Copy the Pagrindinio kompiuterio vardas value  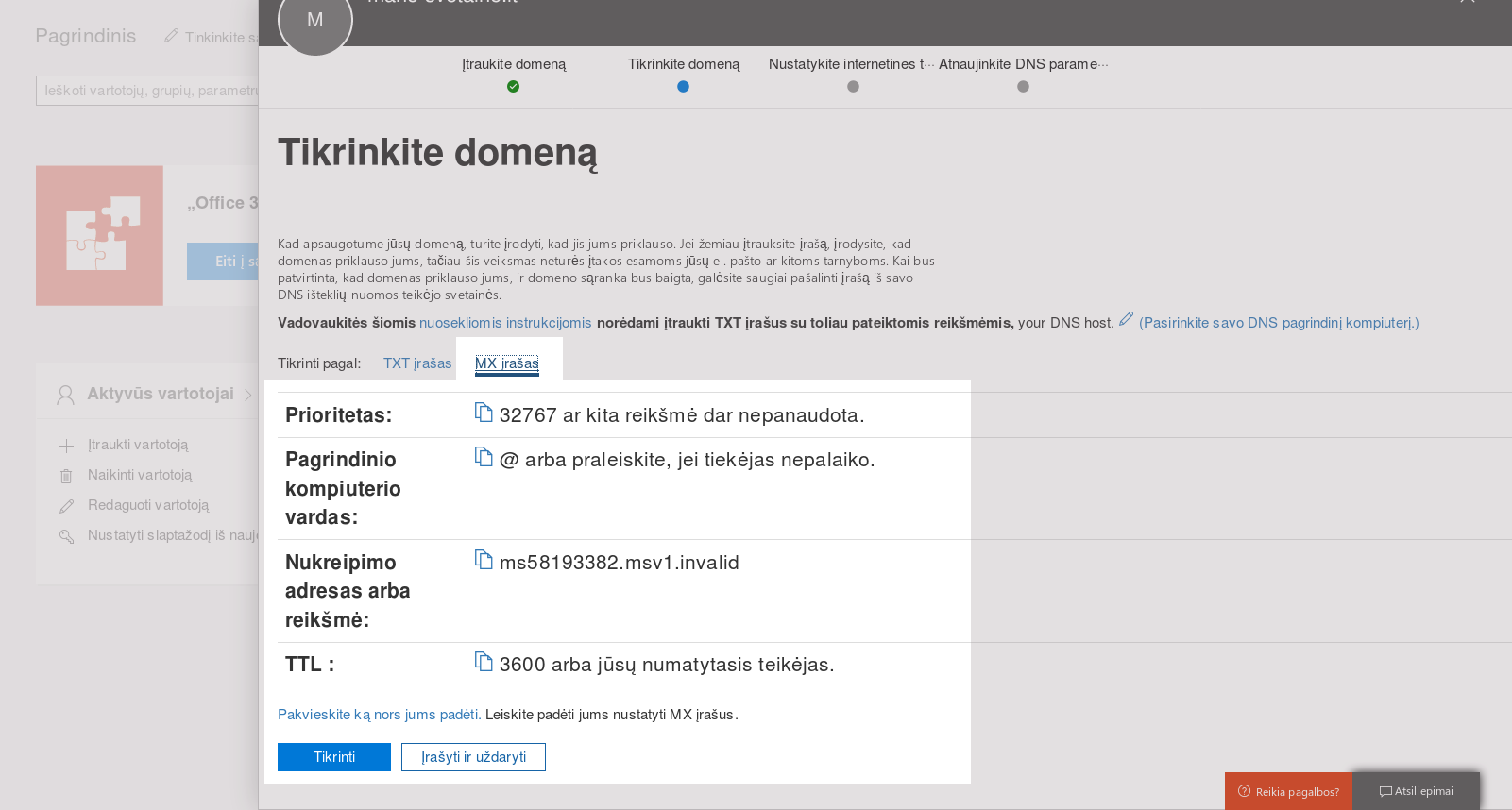pyautogui.click(x=484, y=457)
